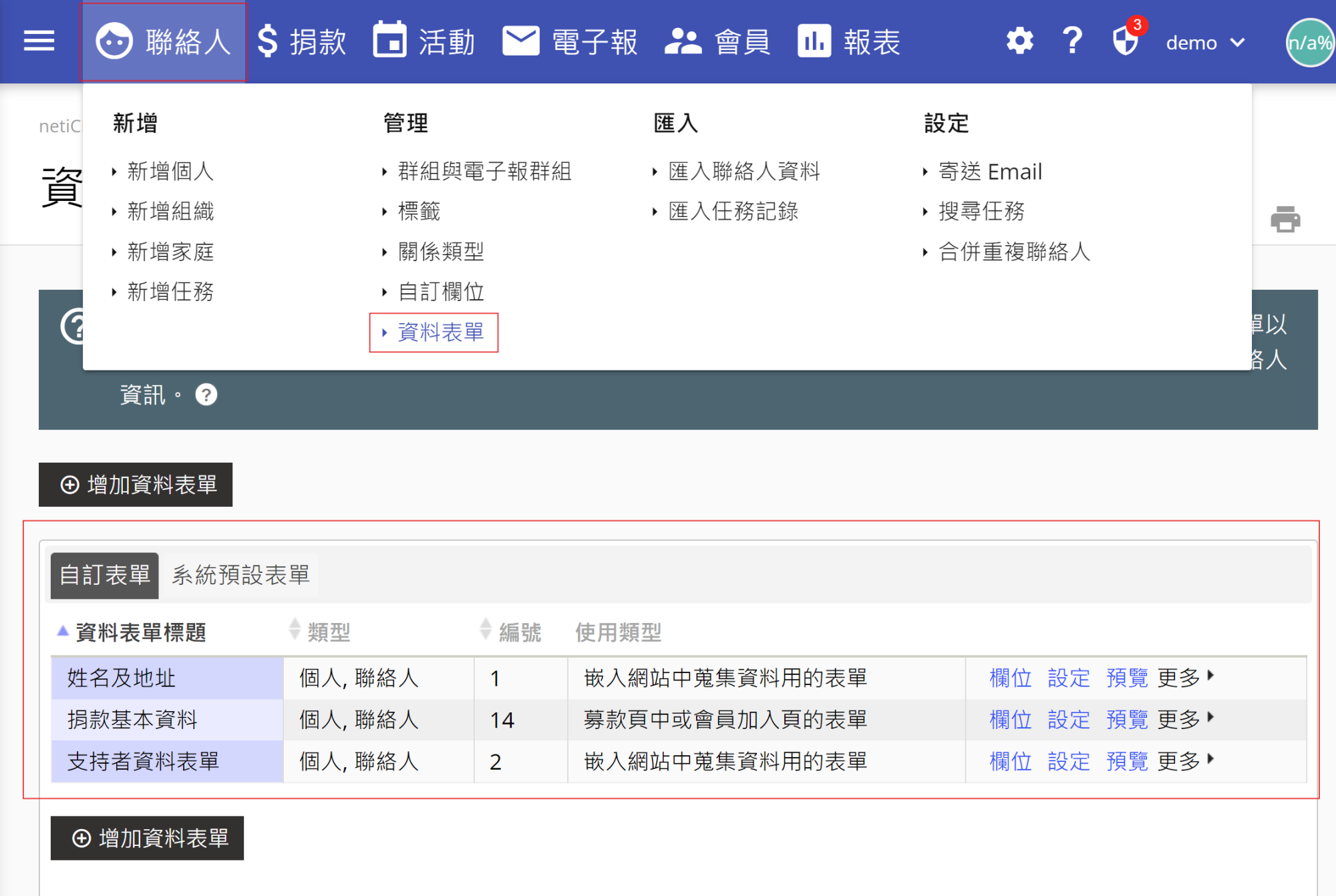Sort by 類型 column
The image size is (1336, 896).
coord(329,632)
